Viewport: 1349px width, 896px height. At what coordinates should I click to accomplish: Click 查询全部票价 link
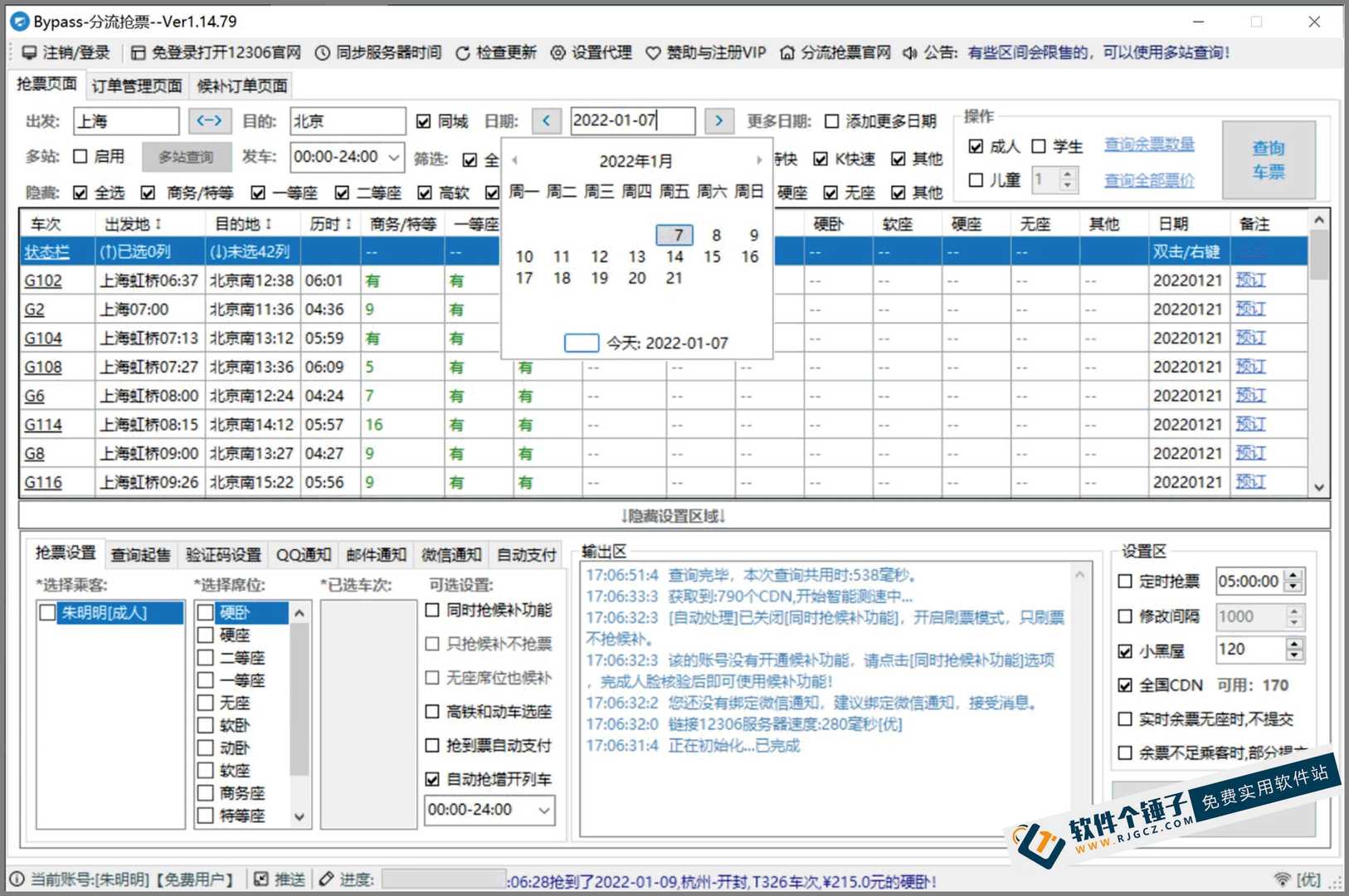click(1149, 180)
